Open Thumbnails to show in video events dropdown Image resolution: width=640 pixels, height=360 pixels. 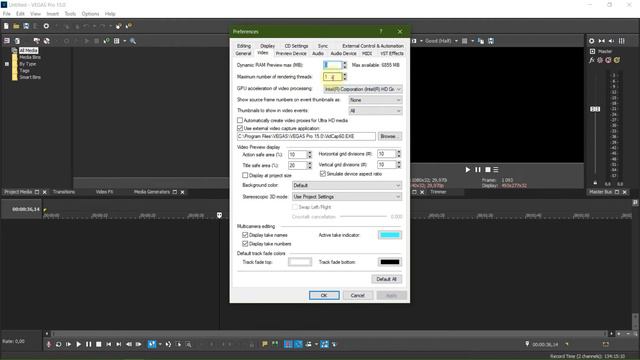click(x=375, y=111)
